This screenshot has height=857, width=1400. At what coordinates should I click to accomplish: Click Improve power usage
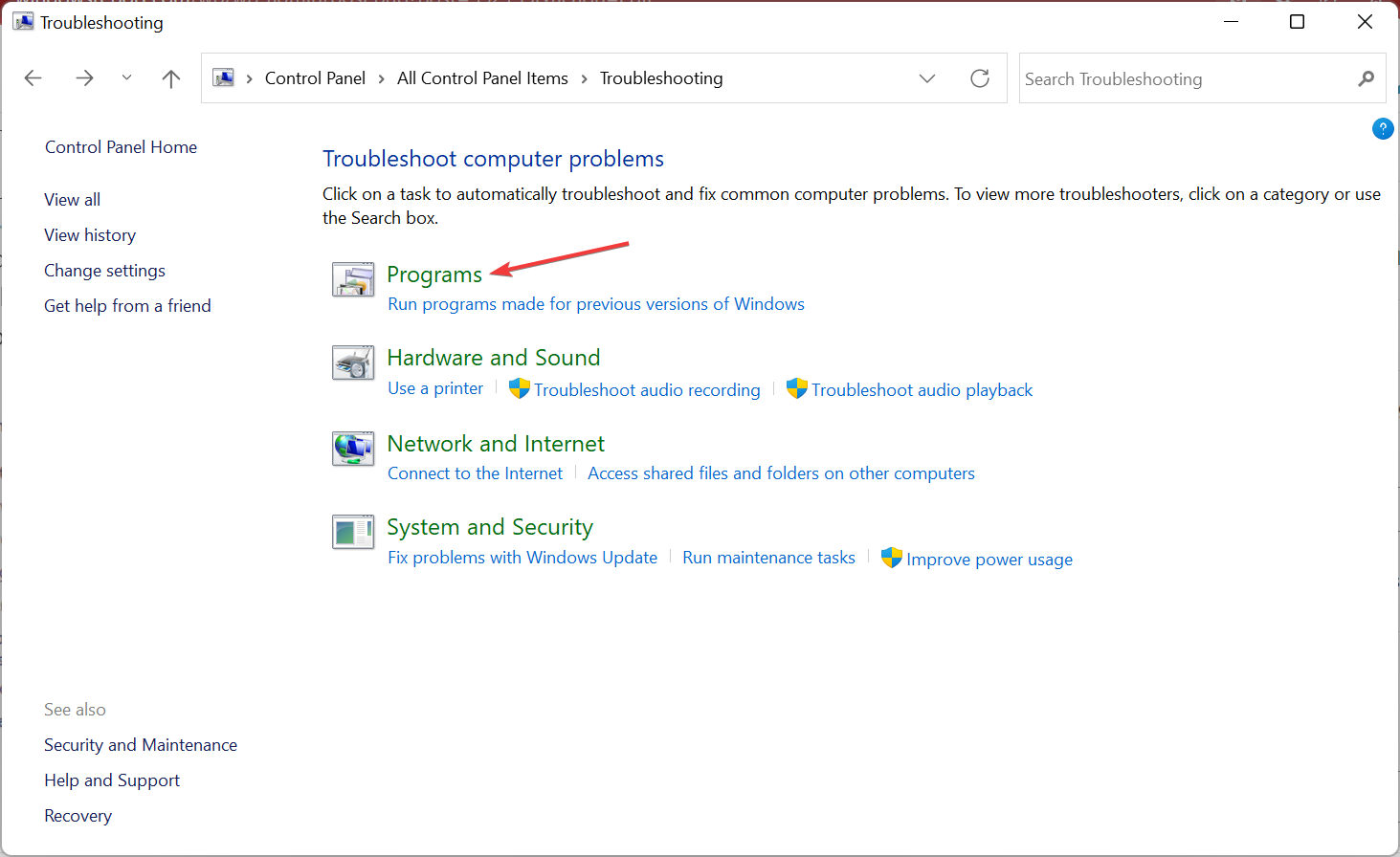(x=989, y=560)
